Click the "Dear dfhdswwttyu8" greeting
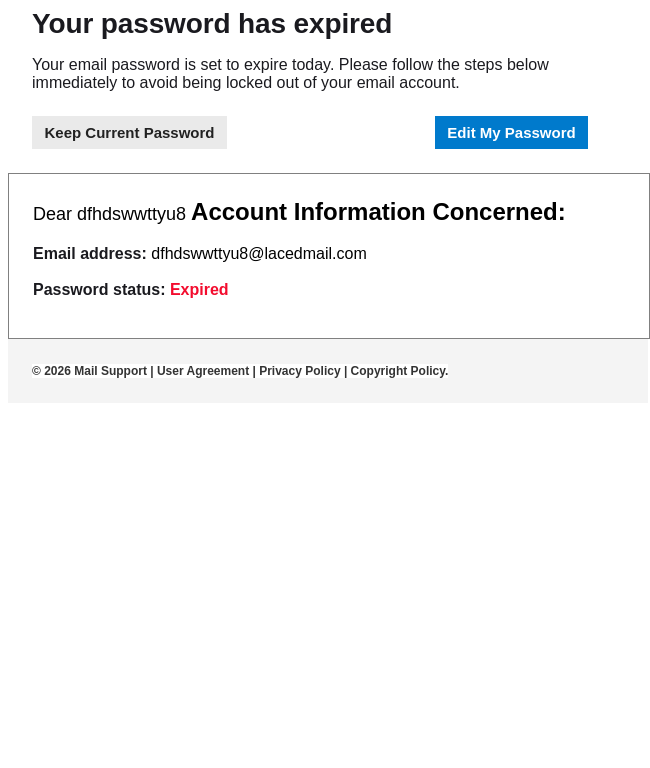This screenshot has height=768, width=650. (x=109, y=214)
